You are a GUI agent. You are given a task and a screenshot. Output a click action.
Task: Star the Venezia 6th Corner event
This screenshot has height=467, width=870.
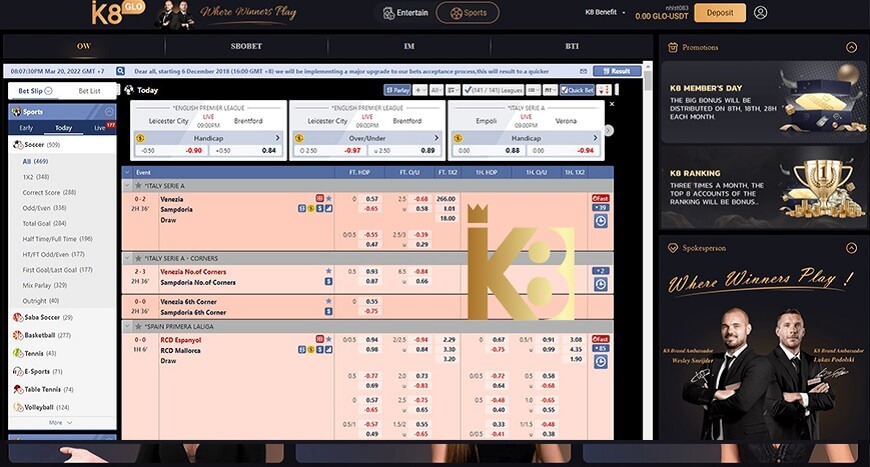point(329,301)
